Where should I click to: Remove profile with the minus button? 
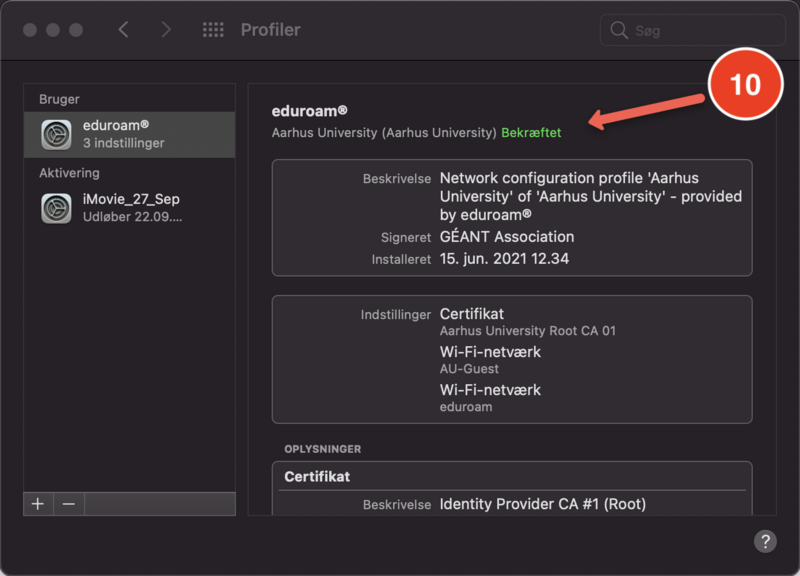[68, 504]
